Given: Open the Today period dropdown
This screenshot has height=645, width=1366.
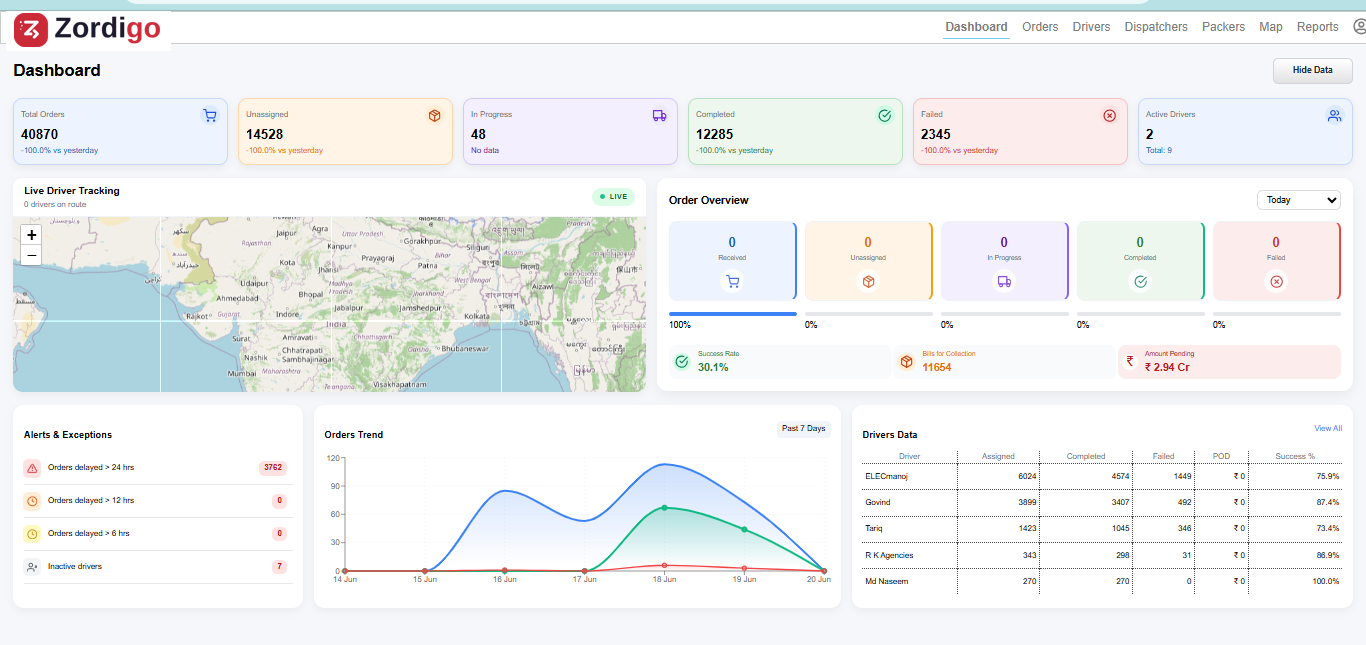Looking at the screenshot, I should tap(1298, 200).
